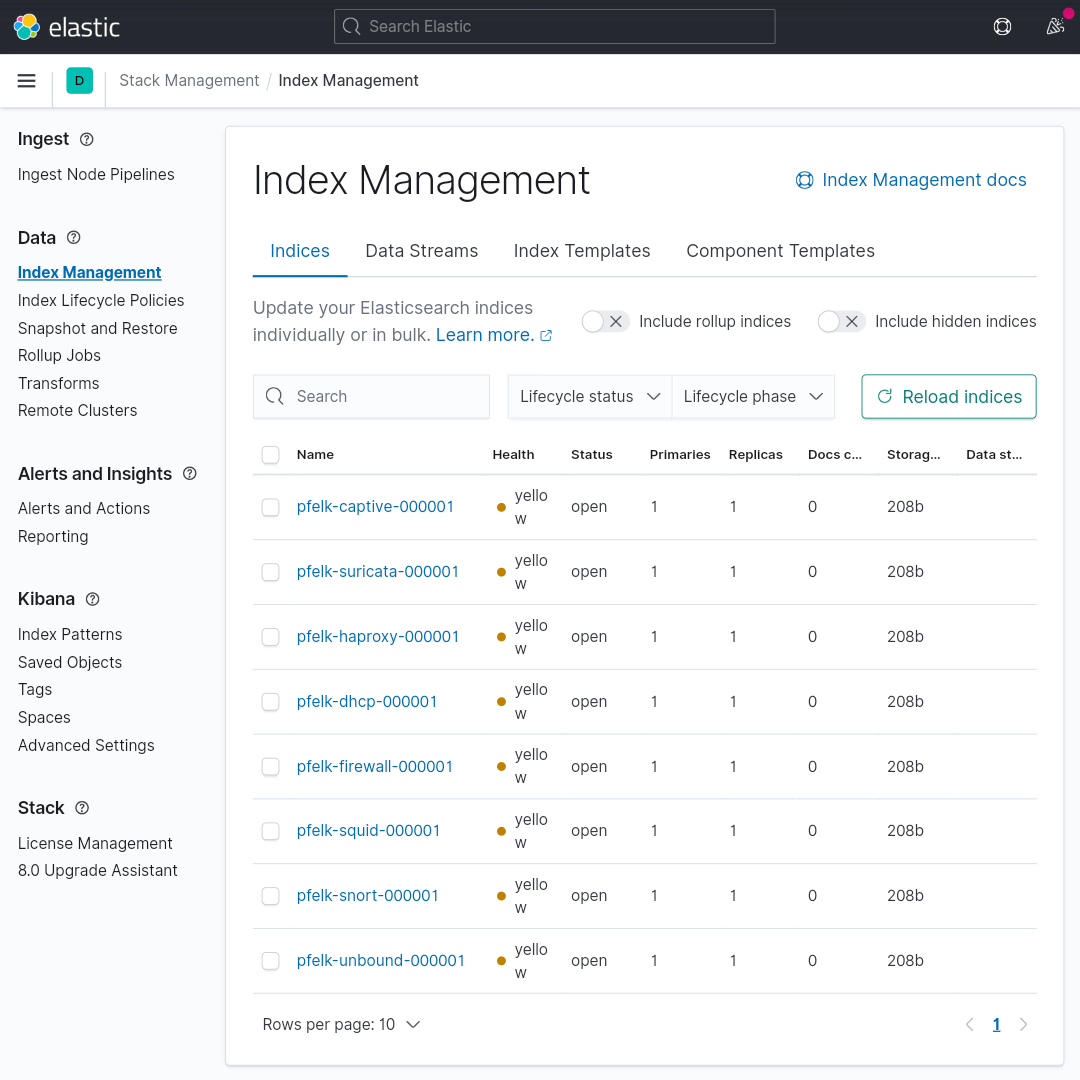Open Ingest Node Pipelines in sidebar
The image size is (1080, 1080).
click(x=96, y=174)
